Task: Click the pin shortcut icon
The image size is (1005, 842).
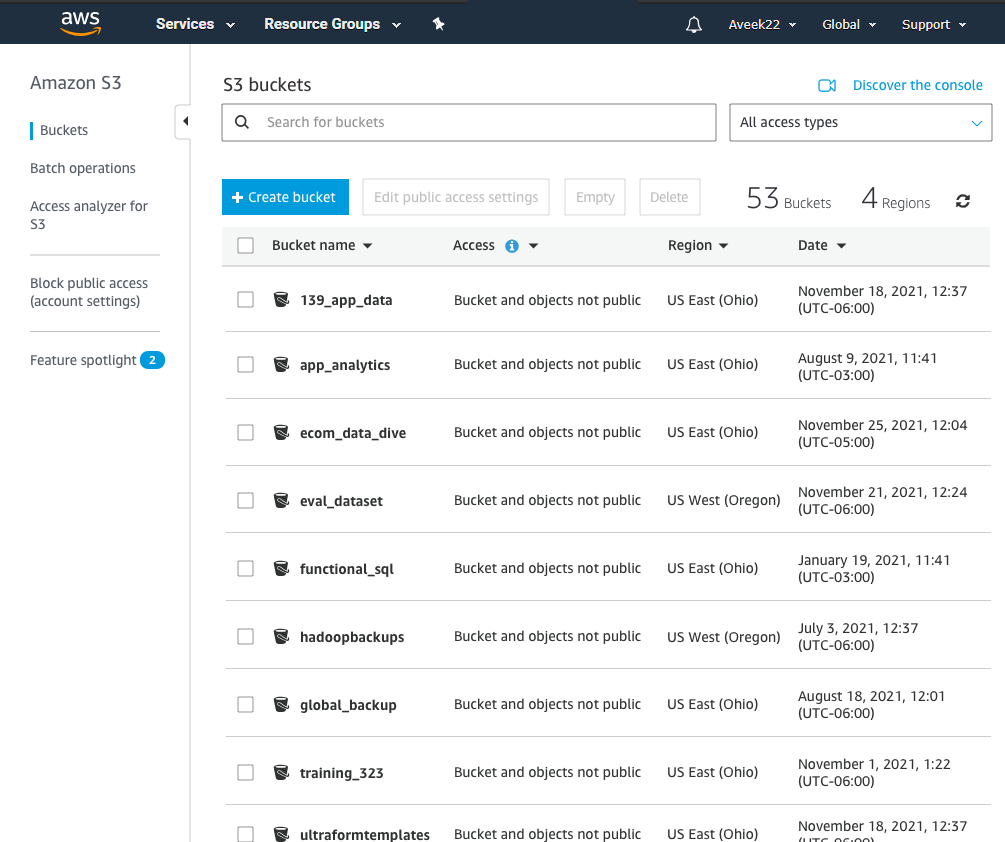Action: coord(438,24)
